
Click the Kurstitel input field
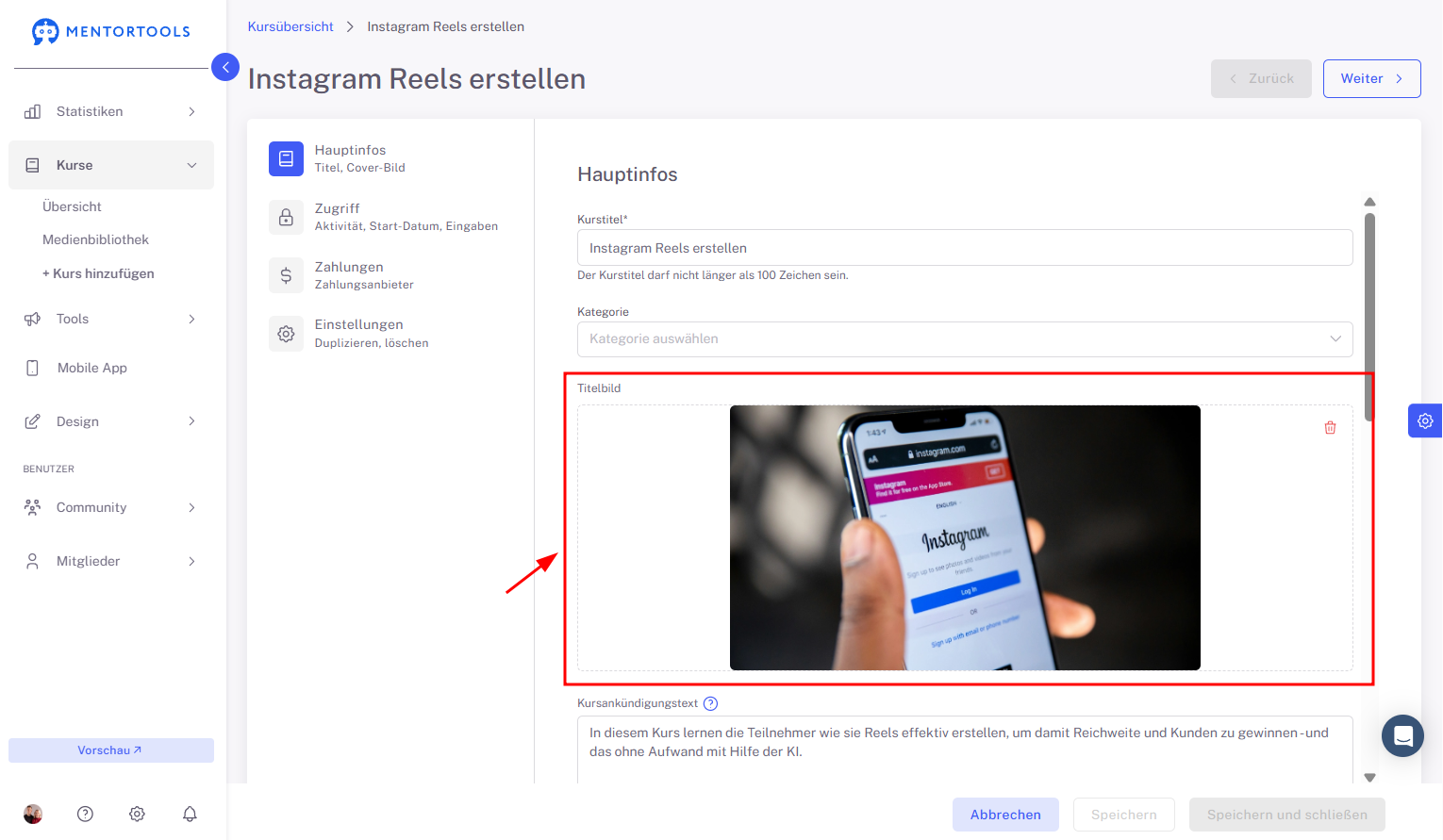click(965, 248)
